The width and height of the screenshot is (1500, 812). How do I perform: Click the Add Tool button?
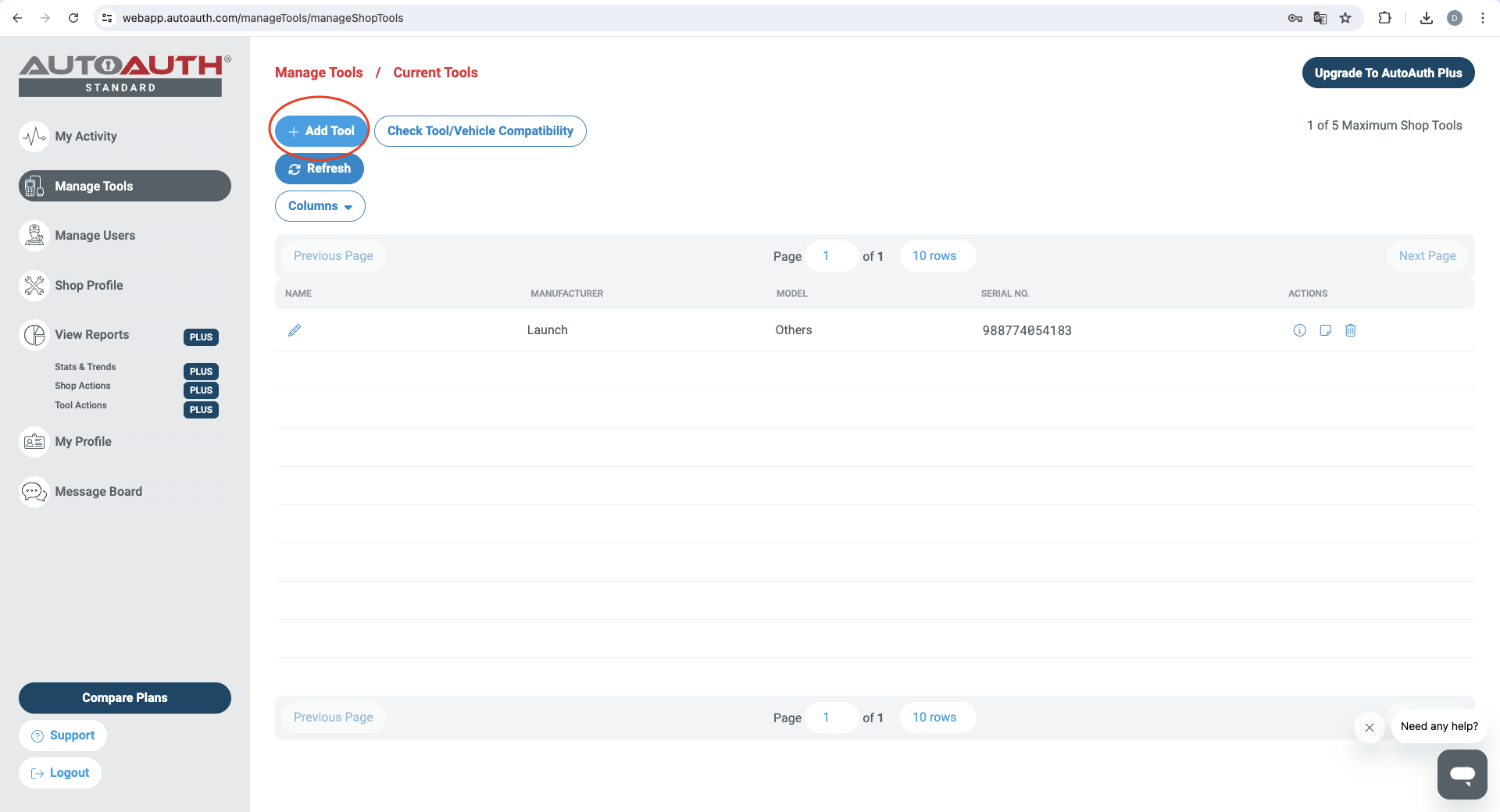(321, 131)
